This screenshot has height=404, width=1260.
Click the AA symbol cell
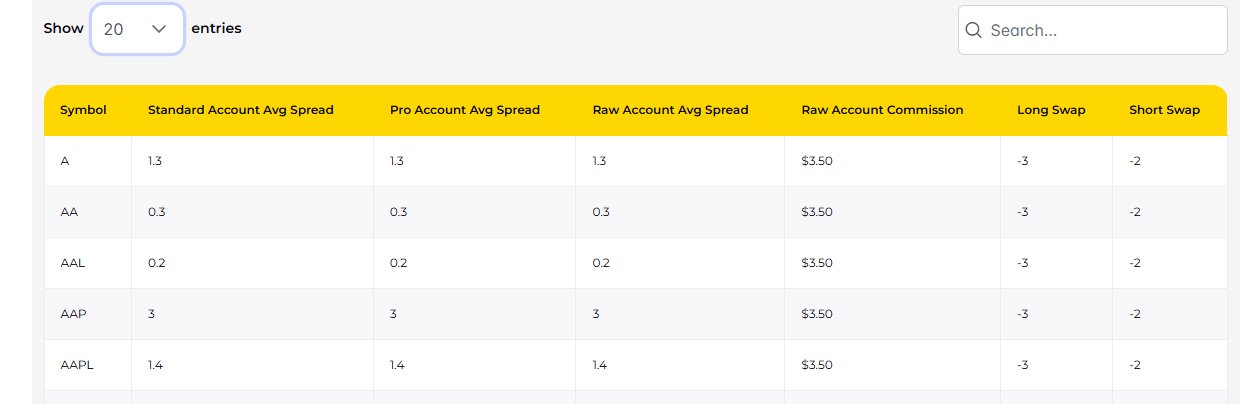69,212
